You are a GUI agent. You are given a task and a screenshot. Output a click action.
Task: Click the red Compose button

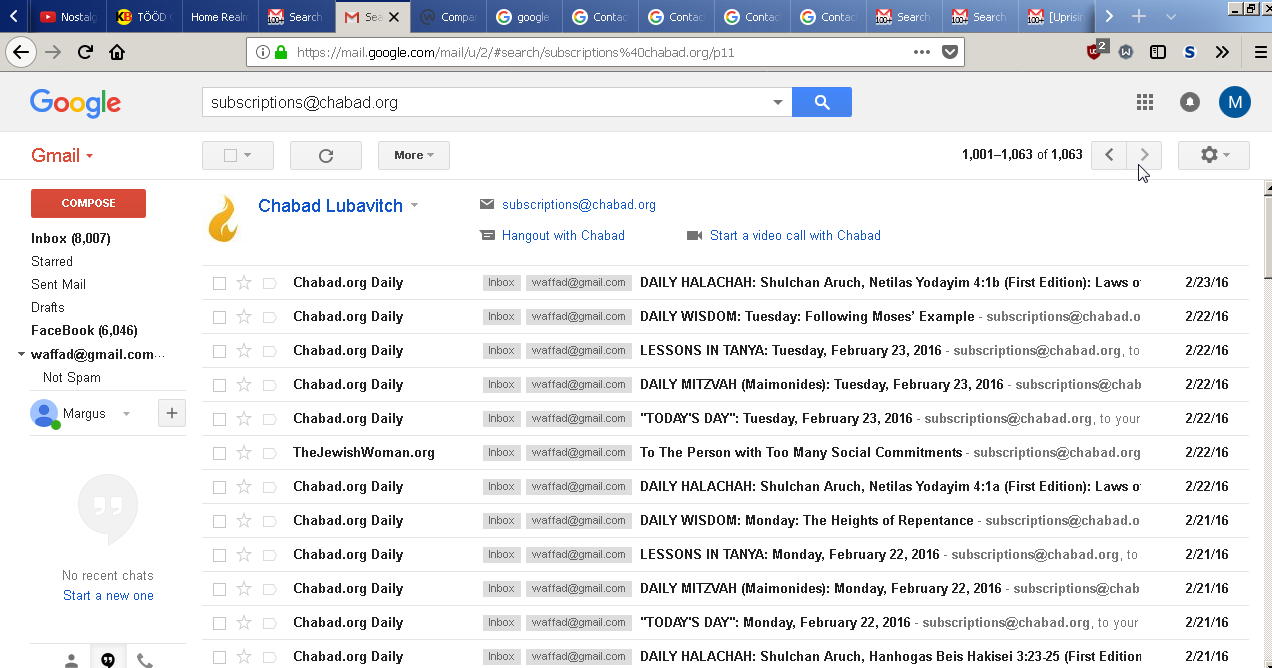click(88, 203)
